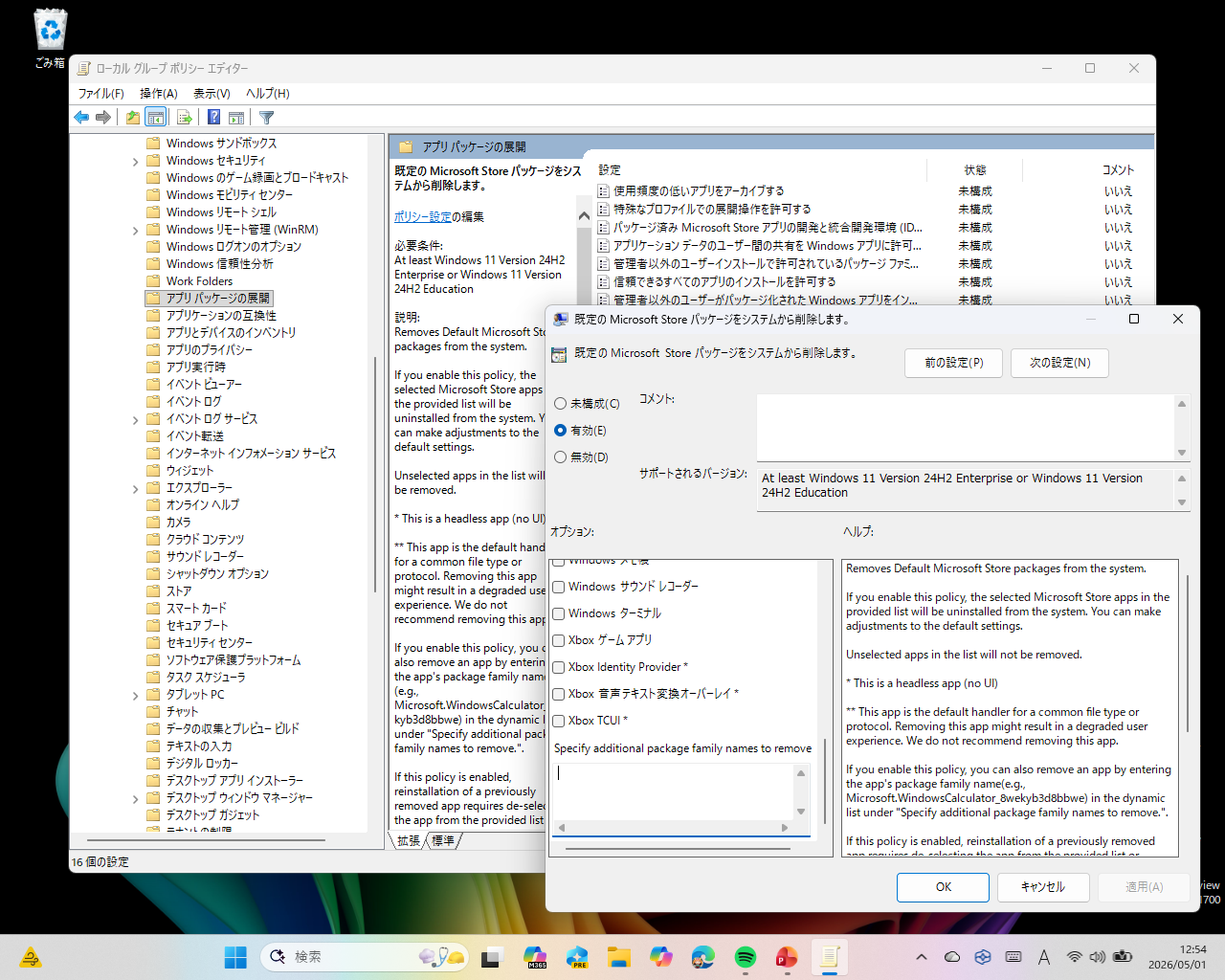Check Windows サウンド レコーダー checkbox
This screenshot has width=1225, height=980.
[x=559, y=587]
